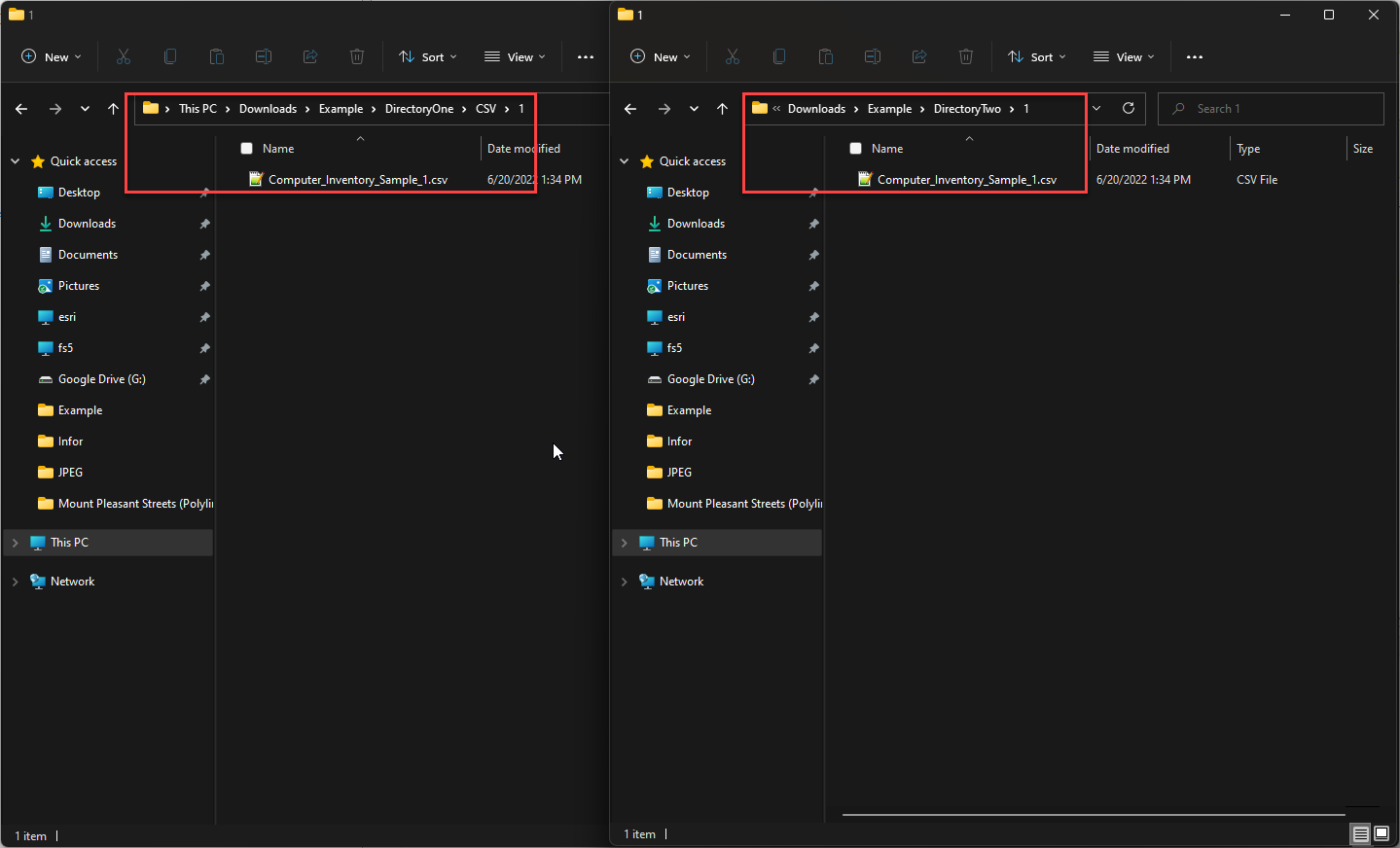Click the Copy icon in right window toolbar
This screenshot has height=848, width=1400.
pos(779,56)
